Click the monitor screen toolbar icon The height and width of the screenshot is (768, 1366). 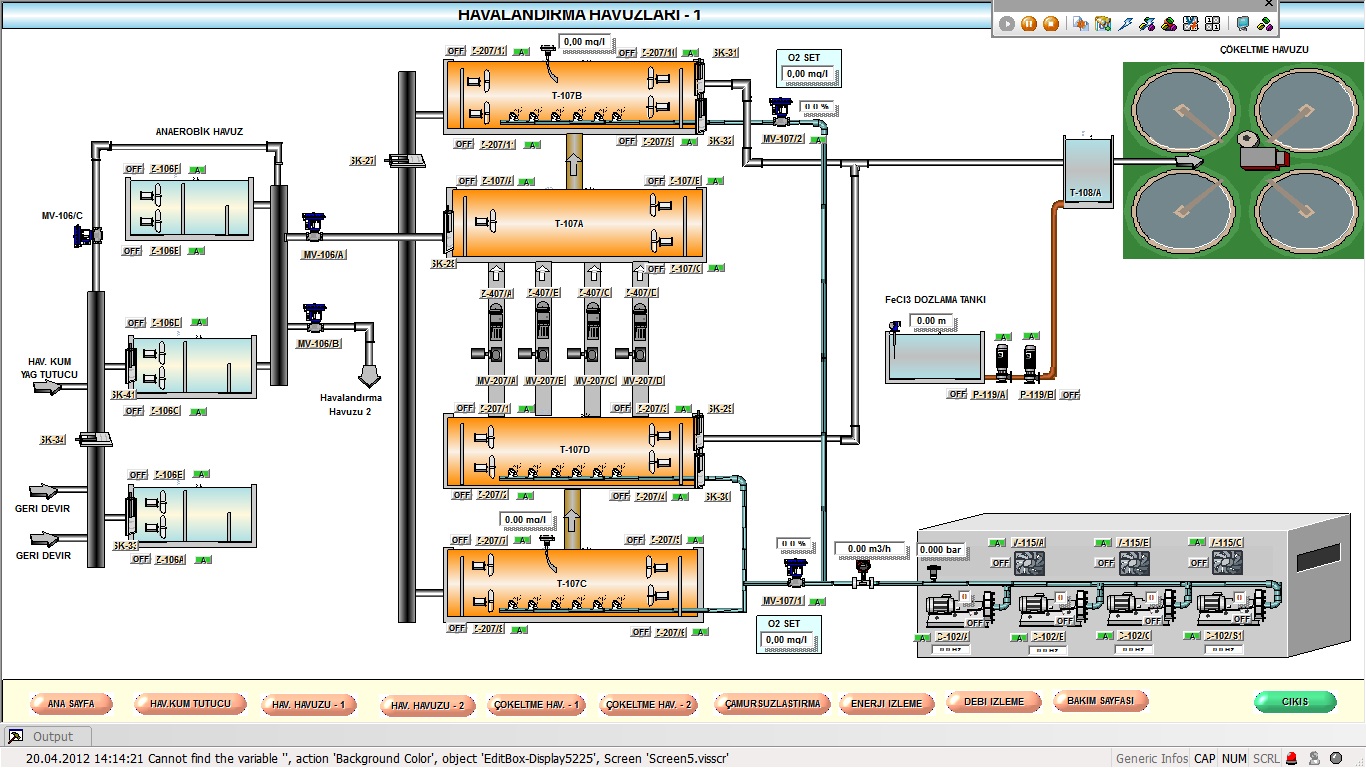click(x=1243, y=24)
